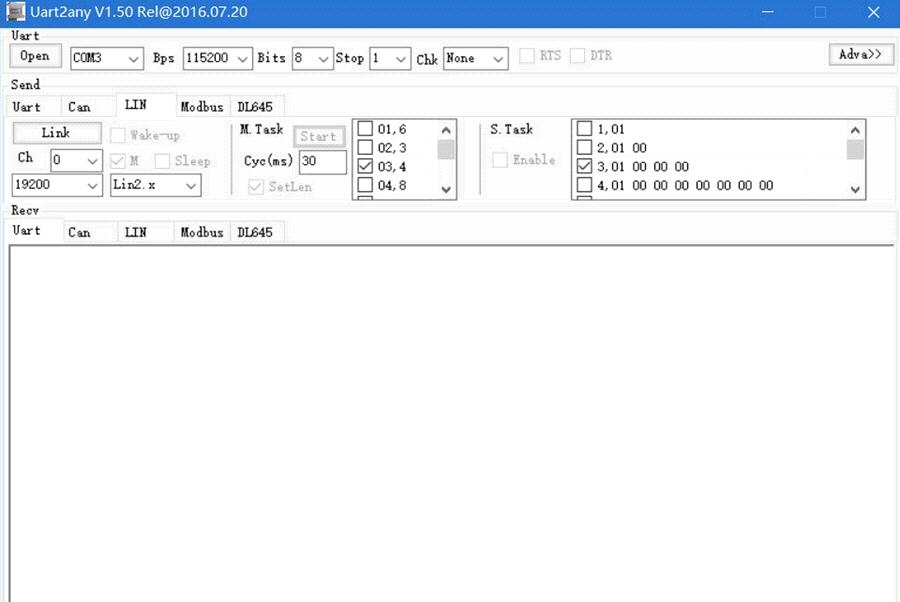Click the Start button next to M.Task
This screenshot has width=900, height=602.
(x=319, y=136)
